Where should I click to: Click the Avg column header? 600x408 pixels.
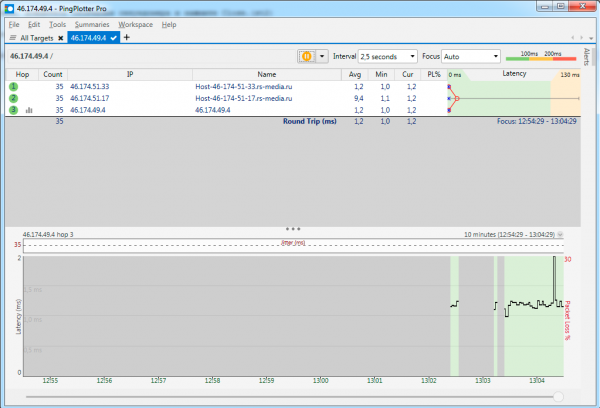point(355,74)
